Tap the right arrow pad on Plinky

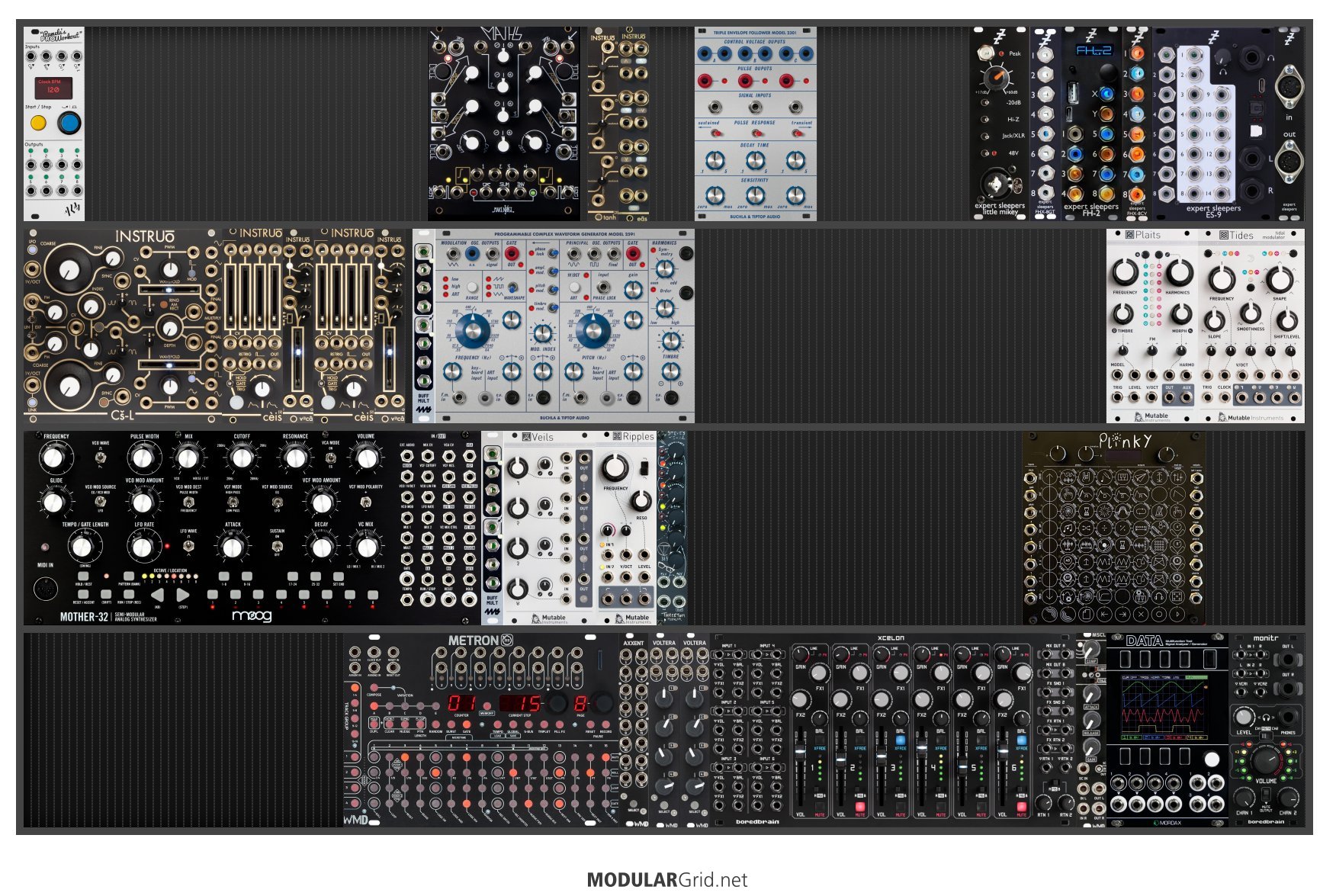pos(1122,613)
